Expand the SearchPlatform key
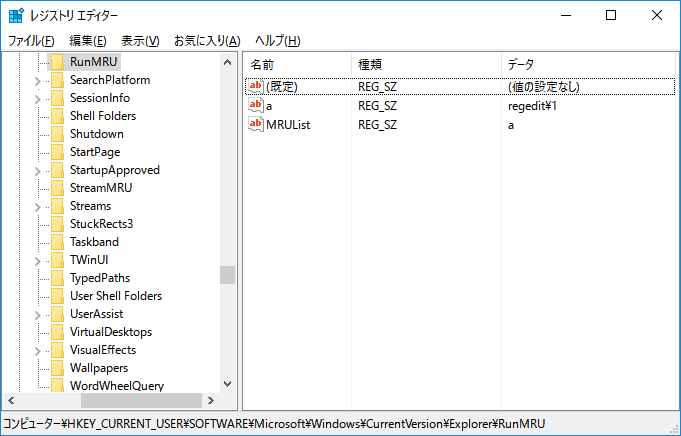This screenshot has height=436, width=681. click(37, 81)
